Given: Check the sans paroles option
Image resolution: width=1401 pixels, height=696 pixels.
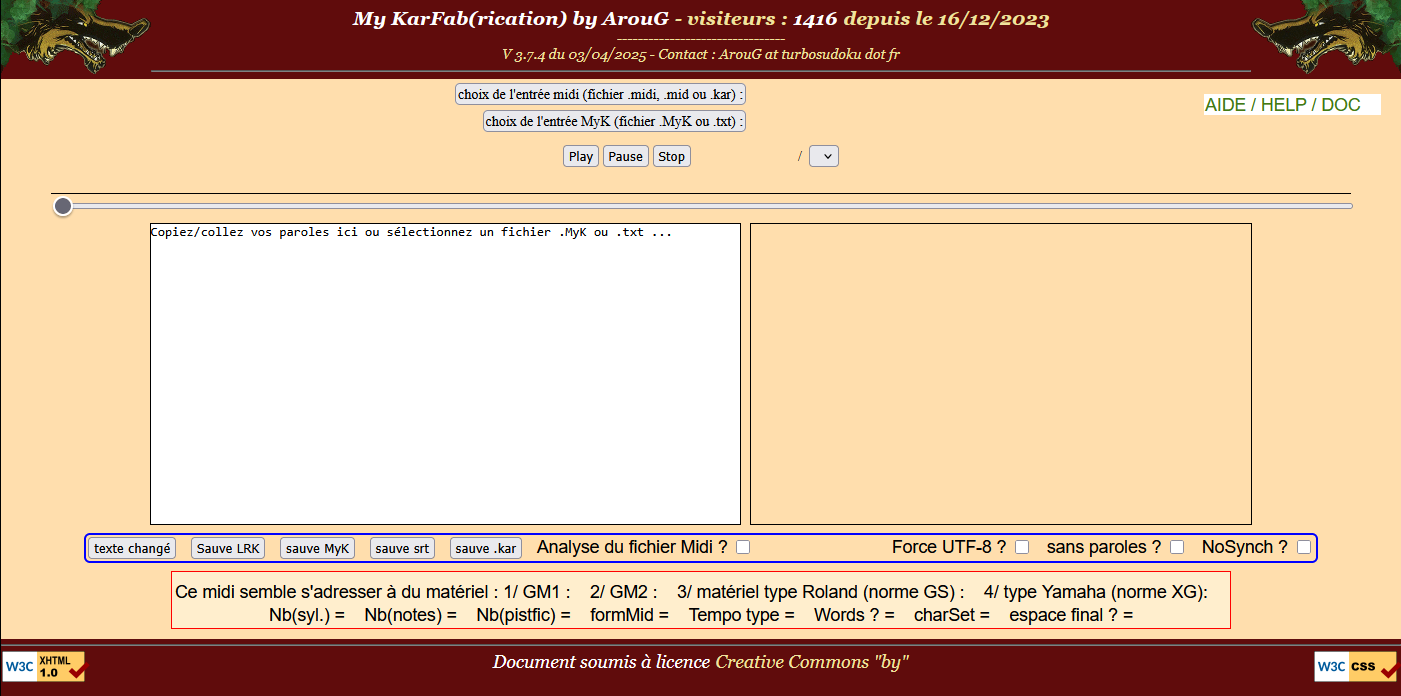Looking at the screenshot, I should pos(1177,547).
